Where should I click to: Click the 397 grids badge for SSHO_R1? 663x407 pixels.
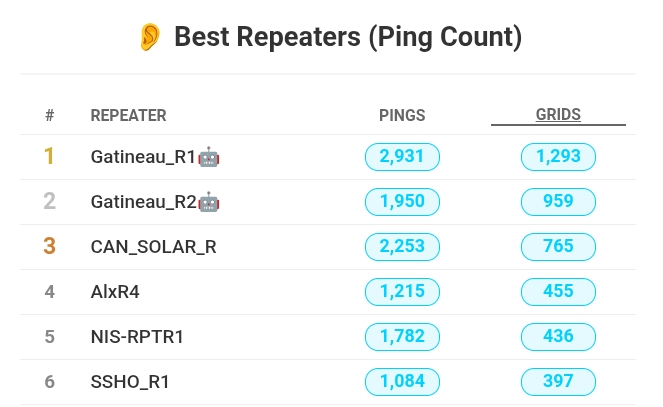(558, 382)
